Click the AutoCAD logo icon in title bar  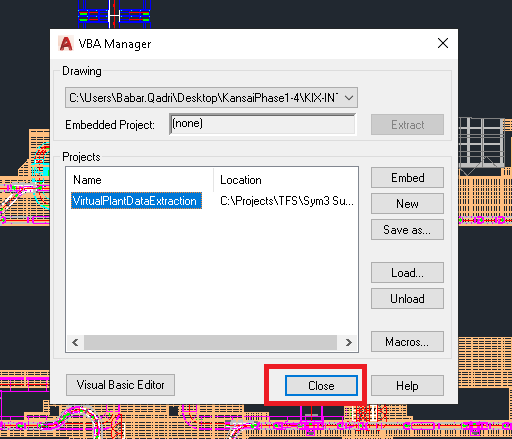pos(66,44)
